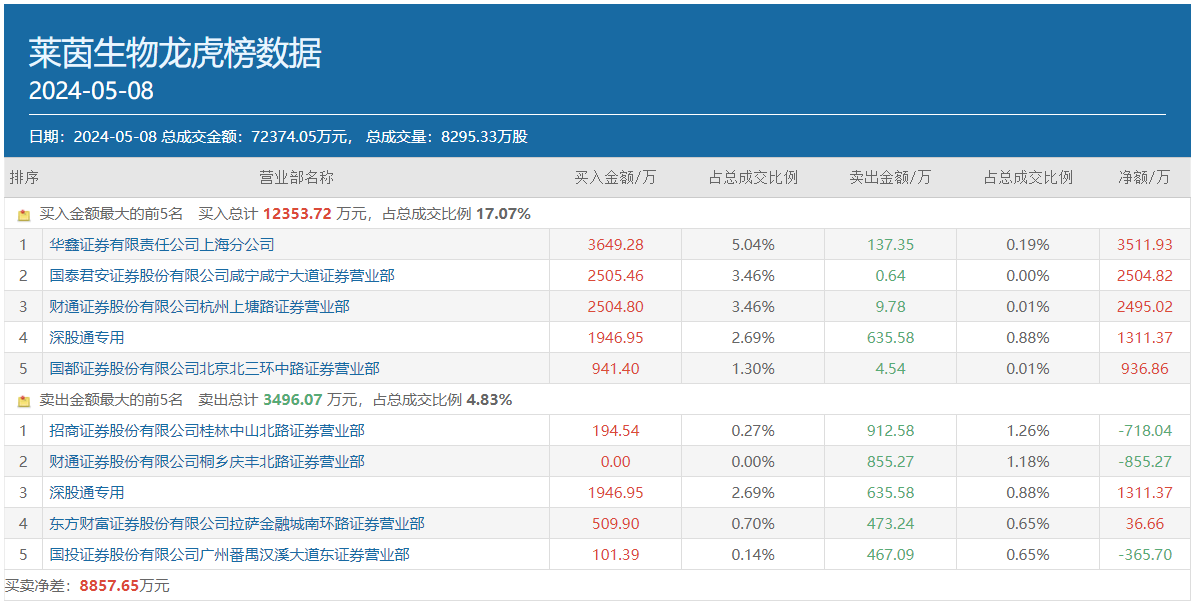Viewport: 1195px width, 606px height.
Task: Click sell amount 0.64
Action: click(891, 276)
